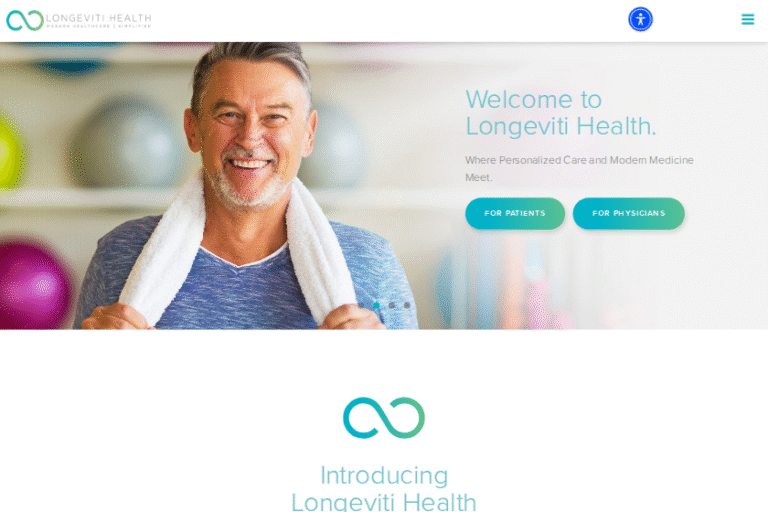This screenshot has width=768, height=512.
Task: Open the accessibility options widget
Action: pyautogui.click(x=640, y=20)
